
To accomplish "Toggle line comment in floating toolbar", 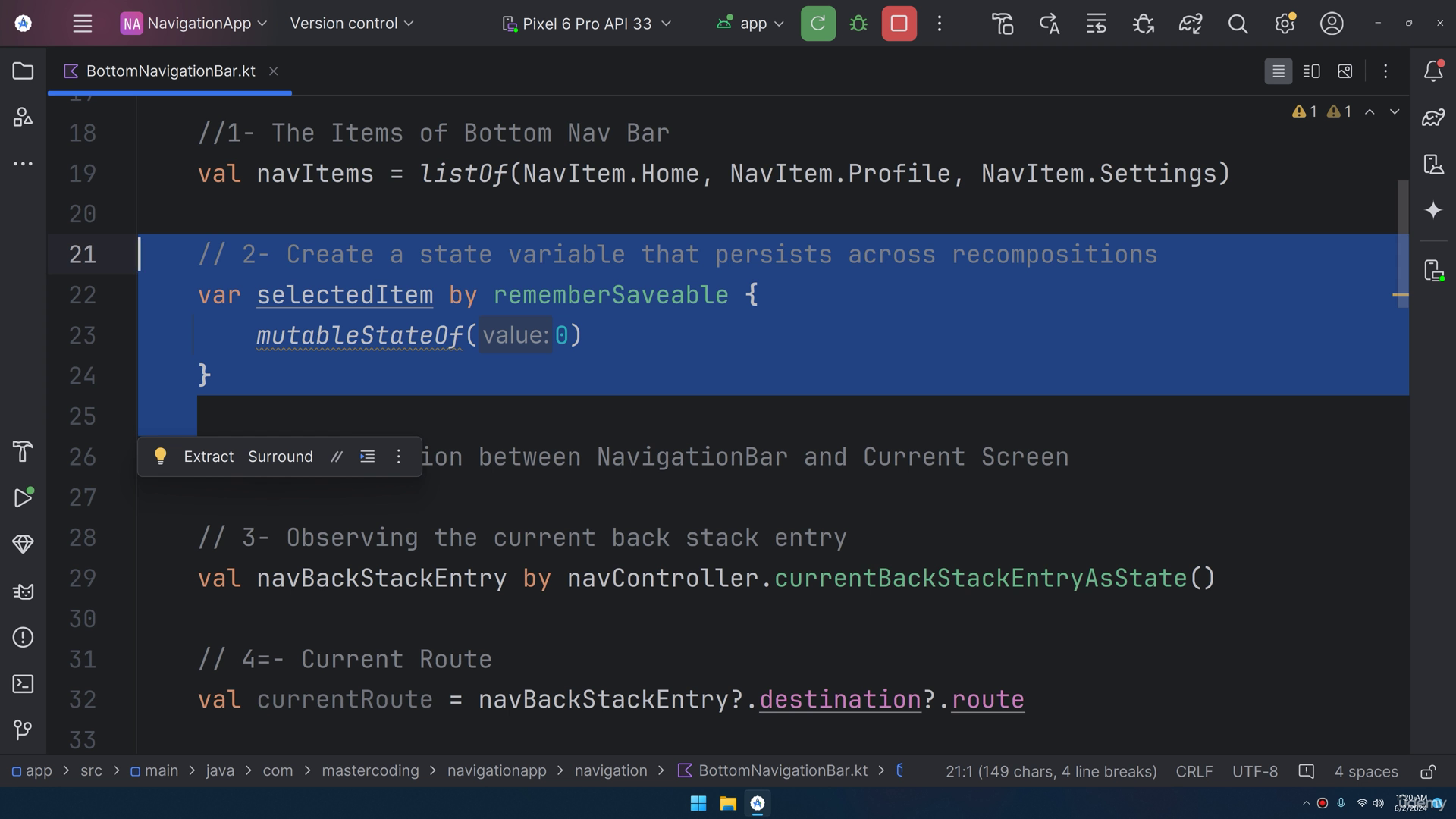I will tap(336, 457).
